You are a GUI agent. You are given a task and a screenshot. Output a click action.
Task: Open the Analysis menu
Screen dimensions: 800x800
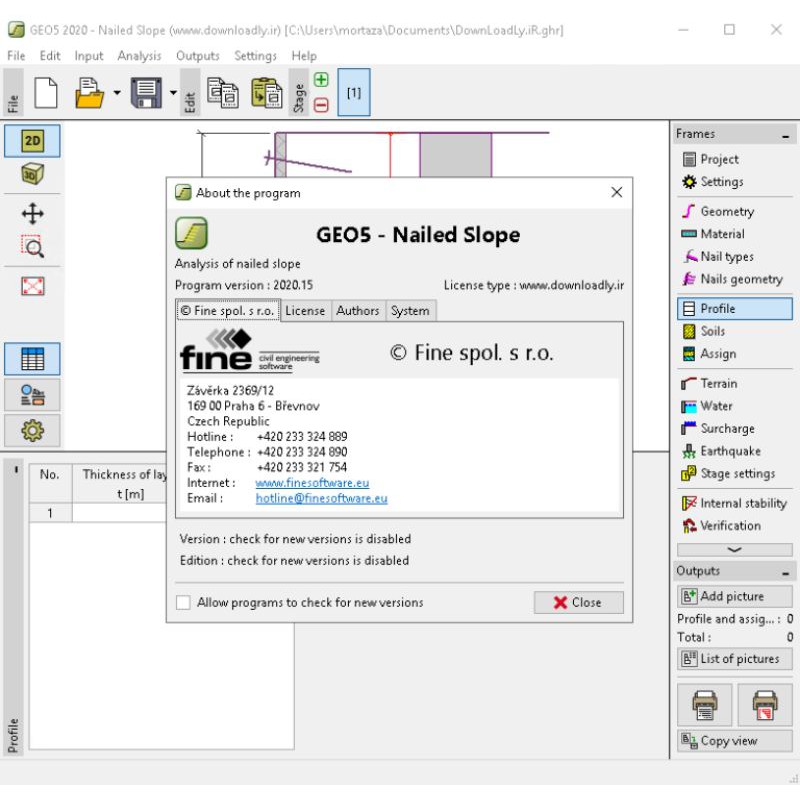tap(139, 56)
